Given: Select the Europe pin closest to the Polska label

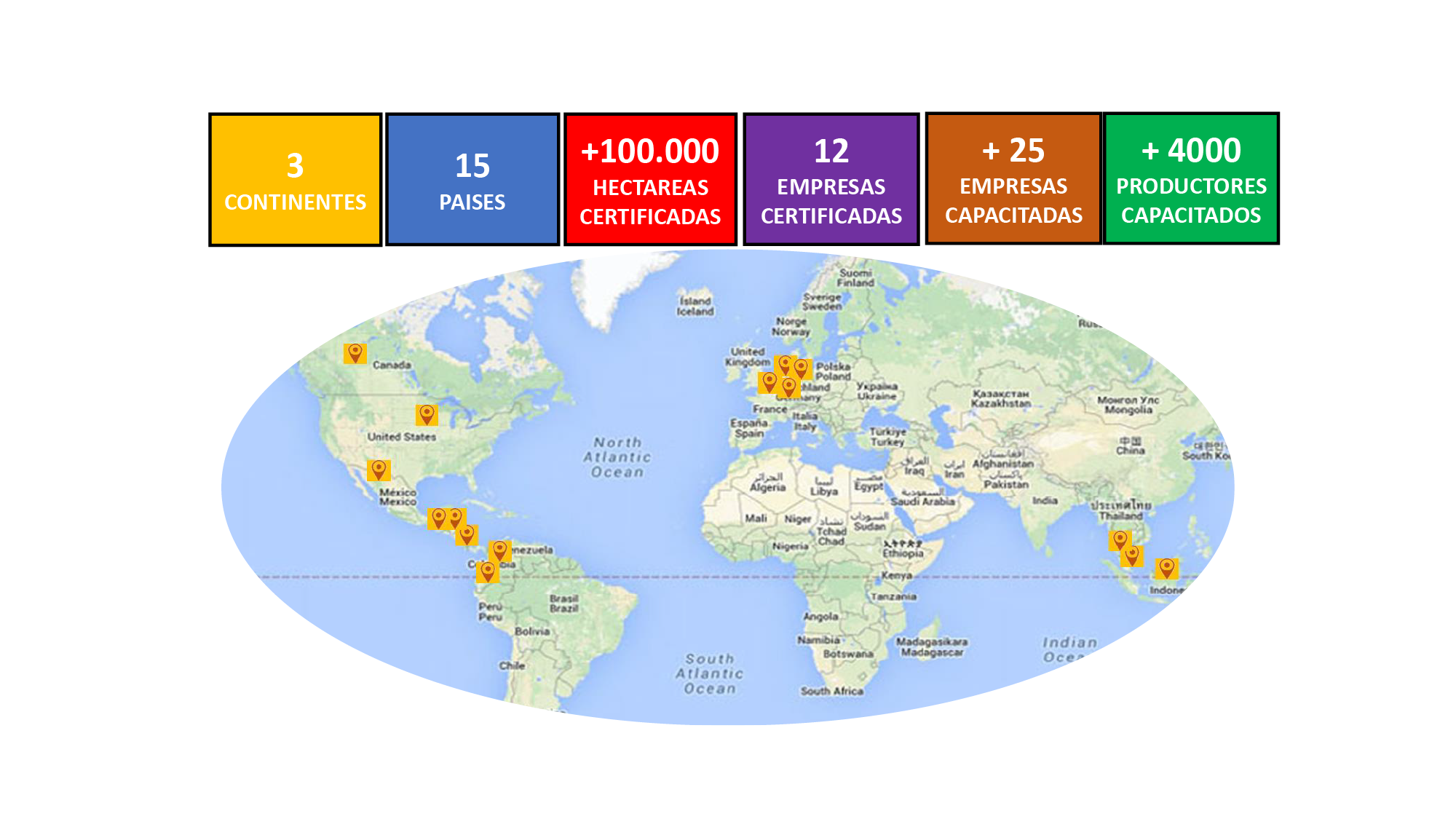Looking at the screenshot, I should [802, 369].
